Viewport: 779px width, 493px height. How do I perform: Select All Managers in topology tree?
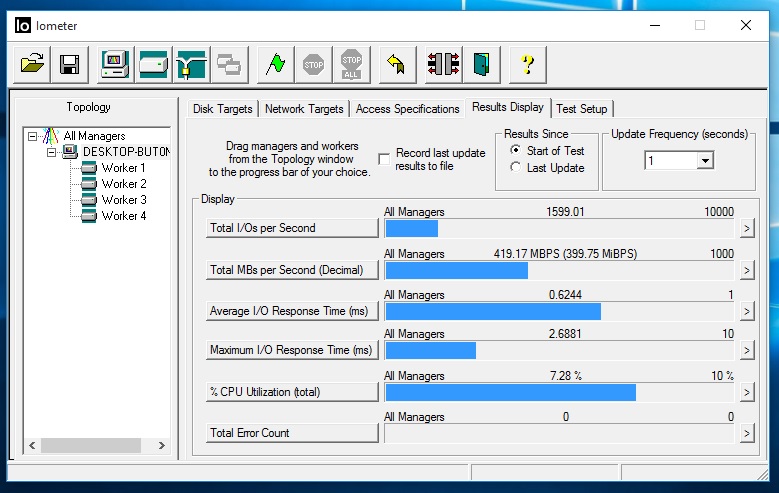click(94, 136)
